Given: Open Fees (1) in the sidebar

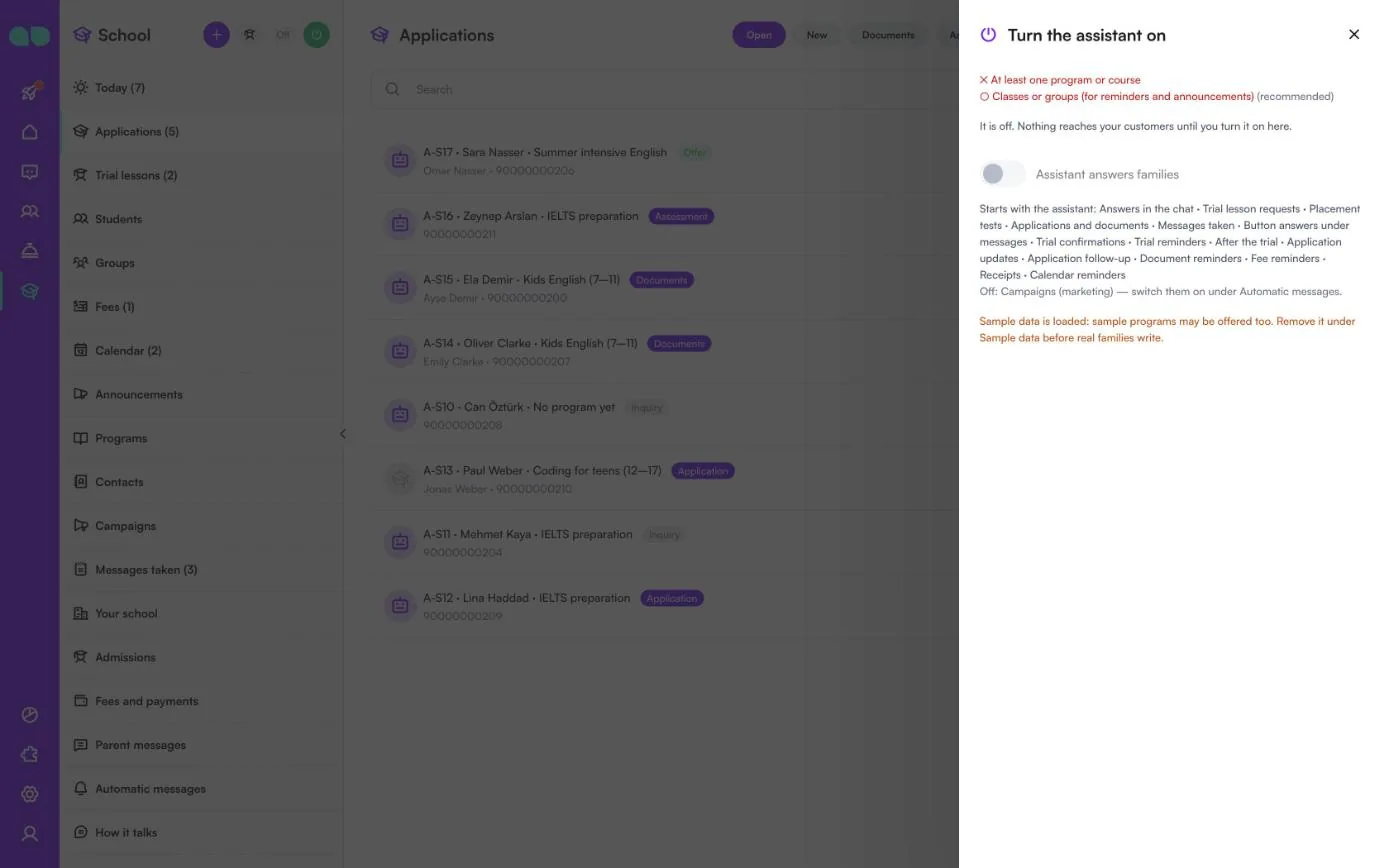Looking at the screenshot, I should point(201,307).
